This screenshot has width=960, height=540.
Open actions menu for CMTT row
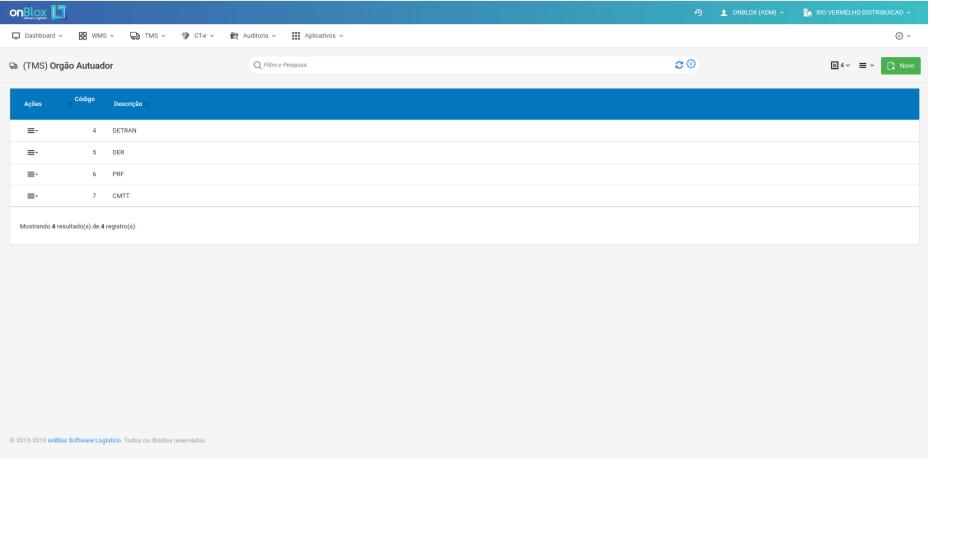[32, 196]
